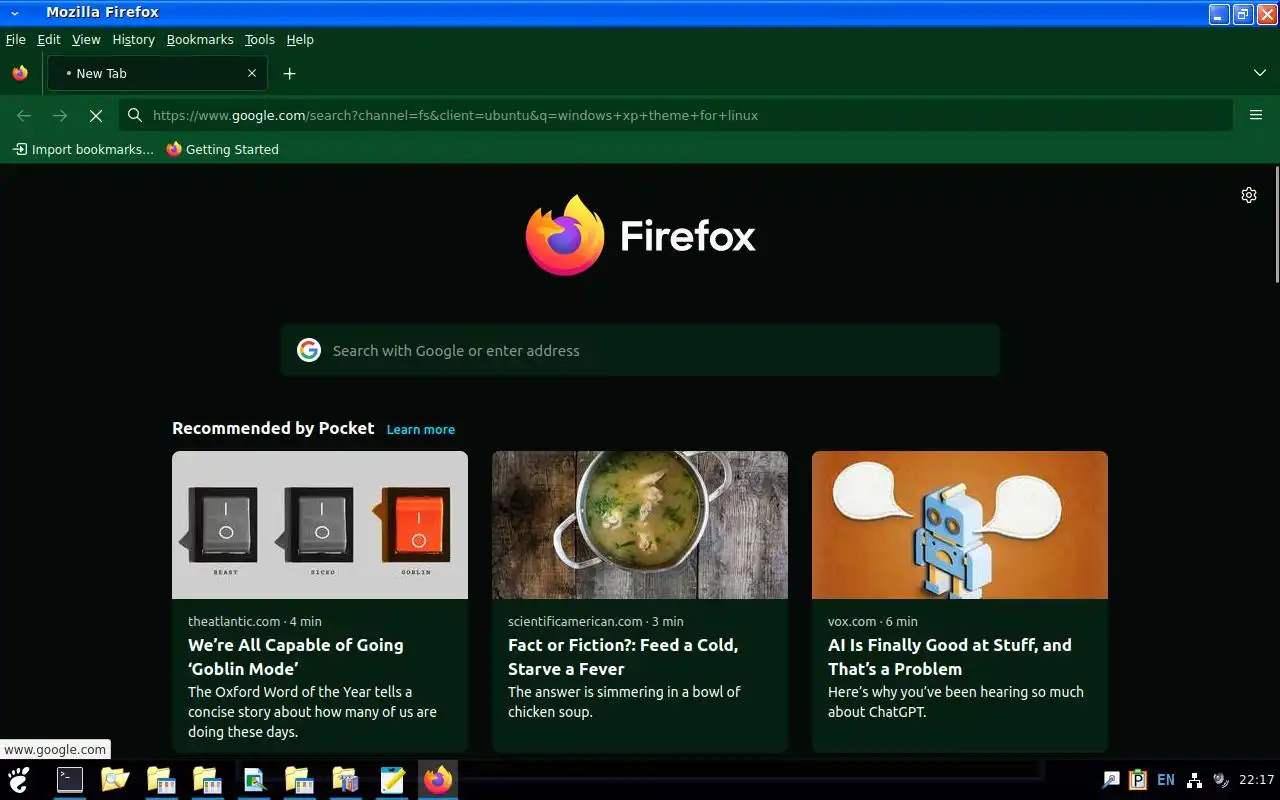Open a new tab with plus button

point(289,73)
